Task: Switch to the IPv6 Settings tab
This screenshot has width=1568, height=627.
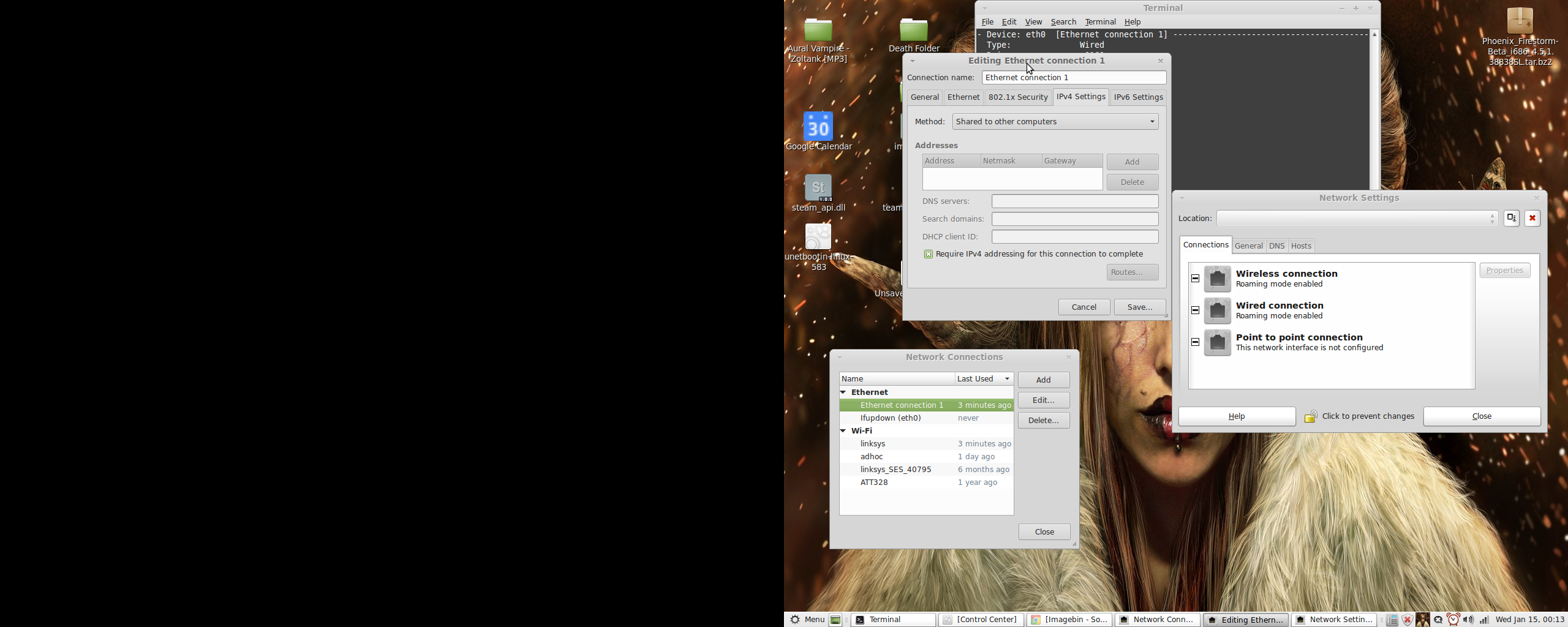Action: pyautogui.click(x=1138, y=97)
